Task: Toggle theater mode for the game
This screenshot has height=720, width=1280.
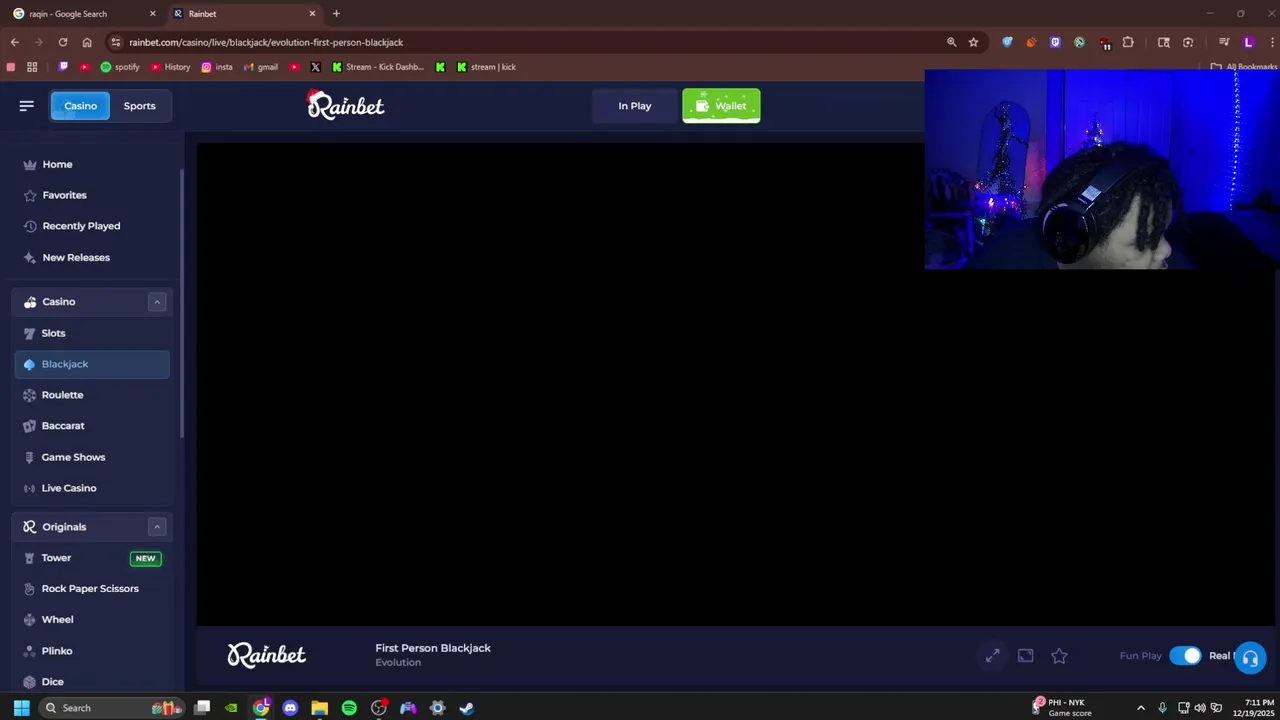Action: [x=1025, y=656]
